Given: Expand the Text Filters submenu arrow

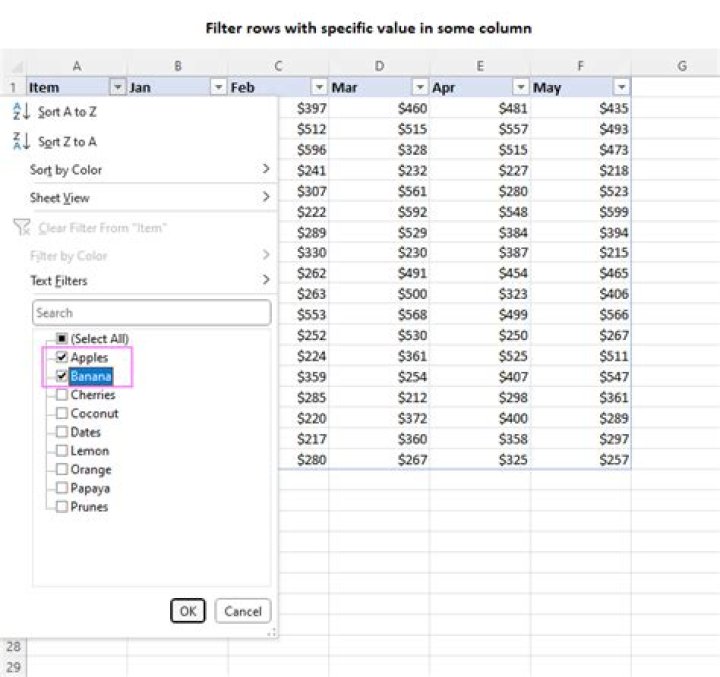Looking at the screenshot, I should click(266, 280).
